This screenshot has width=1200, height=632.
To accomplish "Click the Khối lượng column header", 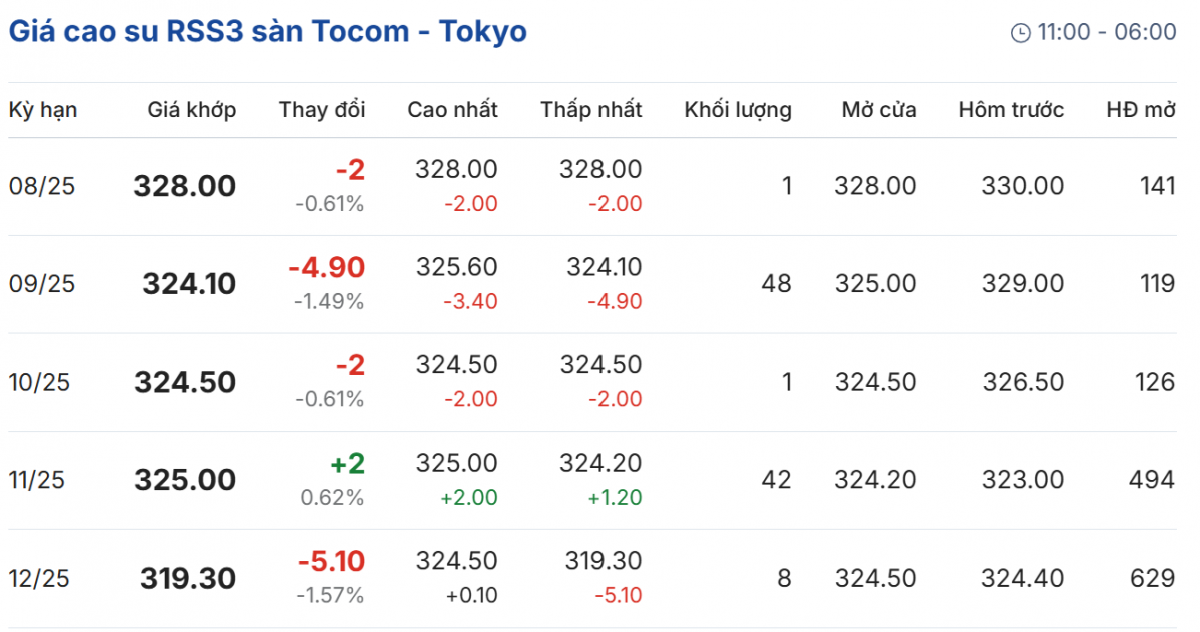I will pyautogui.click(x=738, y=110).
